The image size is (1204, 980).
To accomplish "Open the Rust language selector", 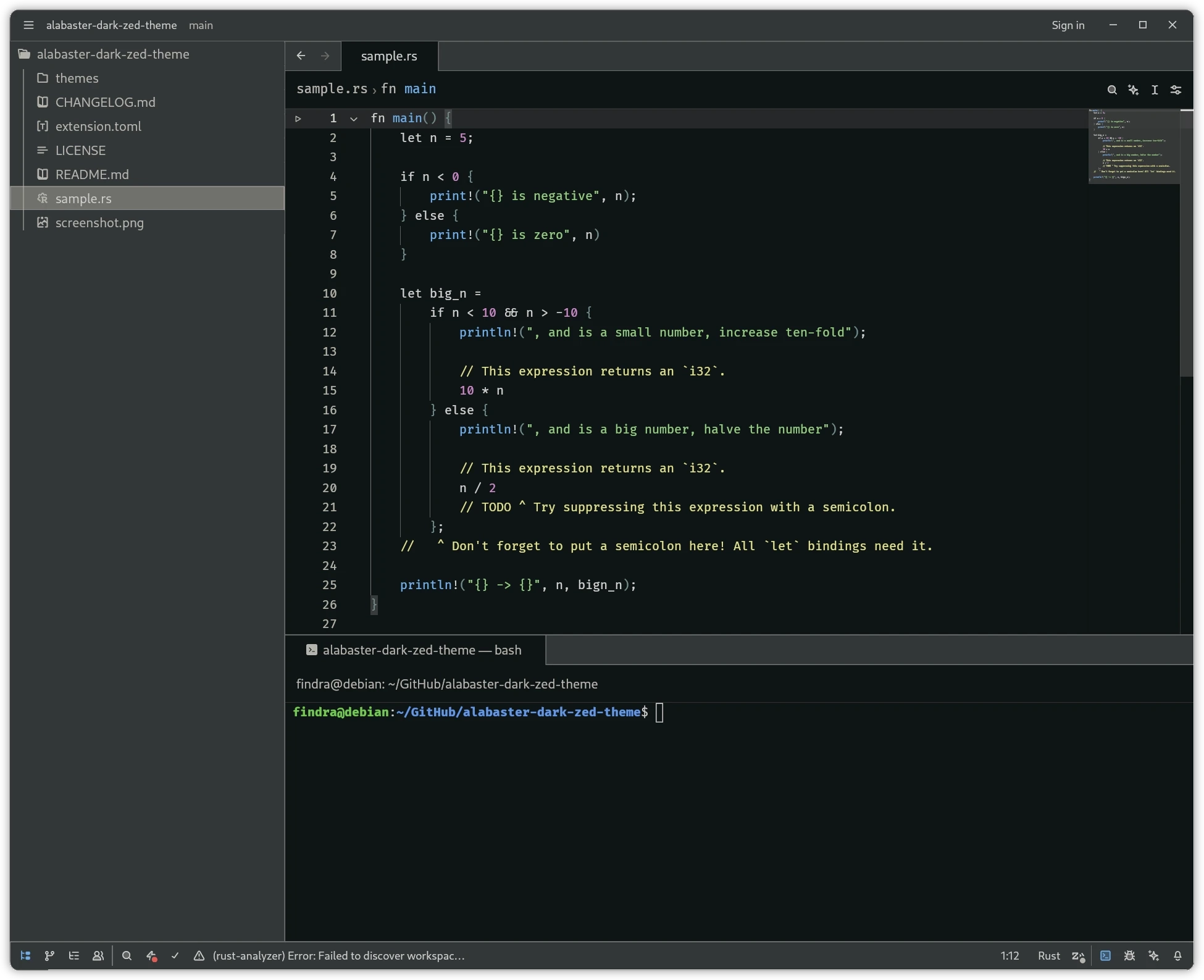I will pyautogui.click(x=1048, y=956).
